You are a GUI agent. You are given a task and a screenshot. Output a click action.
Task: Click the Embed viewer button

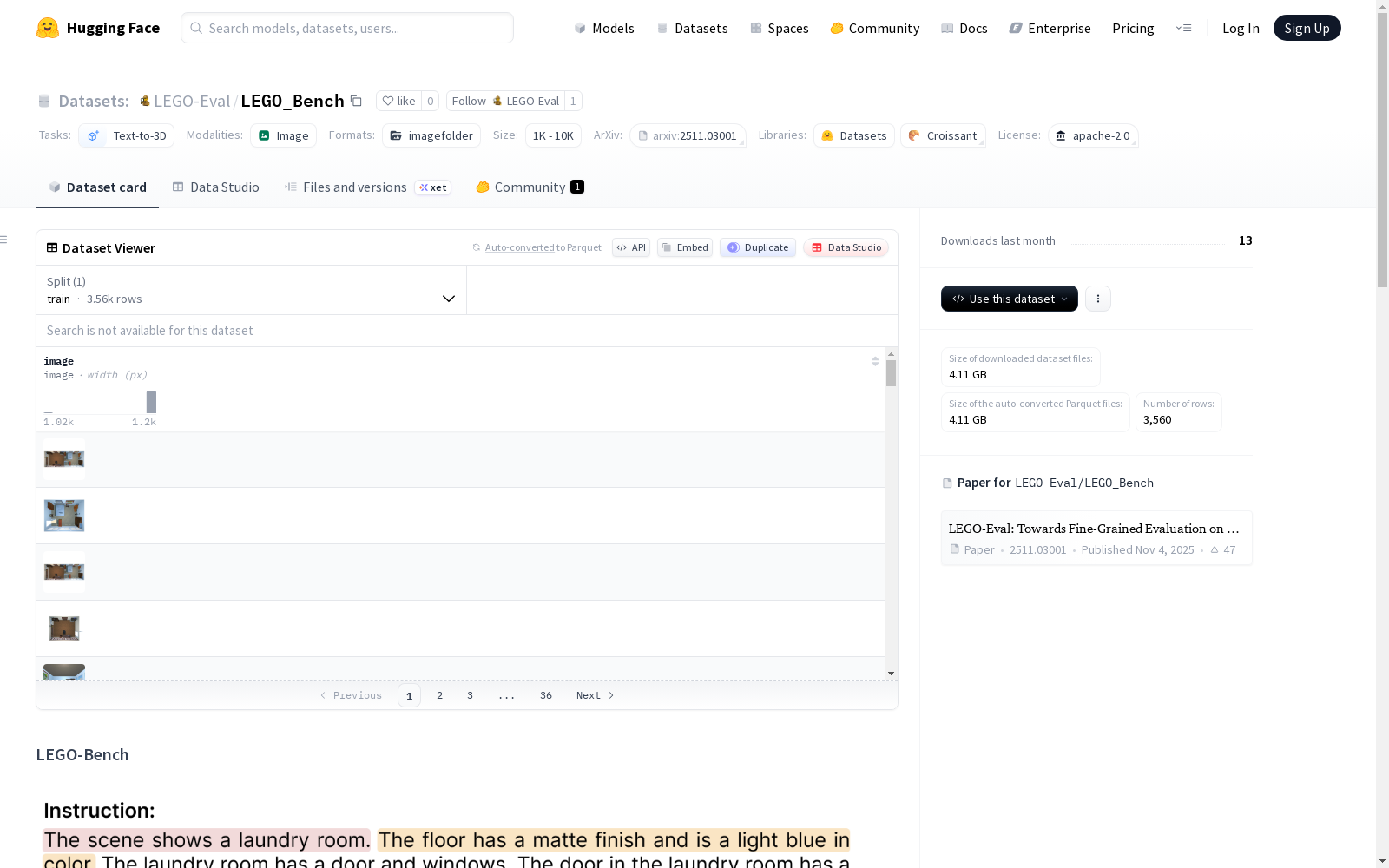click(x=685, y=247)
